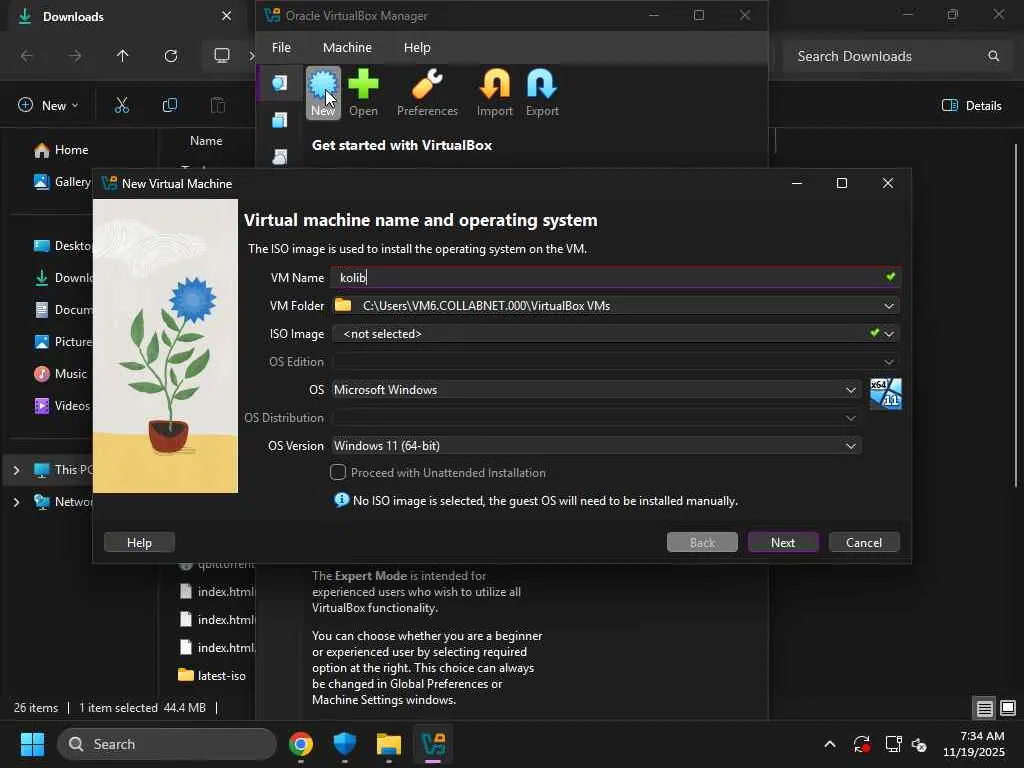The width and height of the screenshot is (1024, 768).
Task: Go up one folder with the Up arrow
Action: [x=122, y=56]
